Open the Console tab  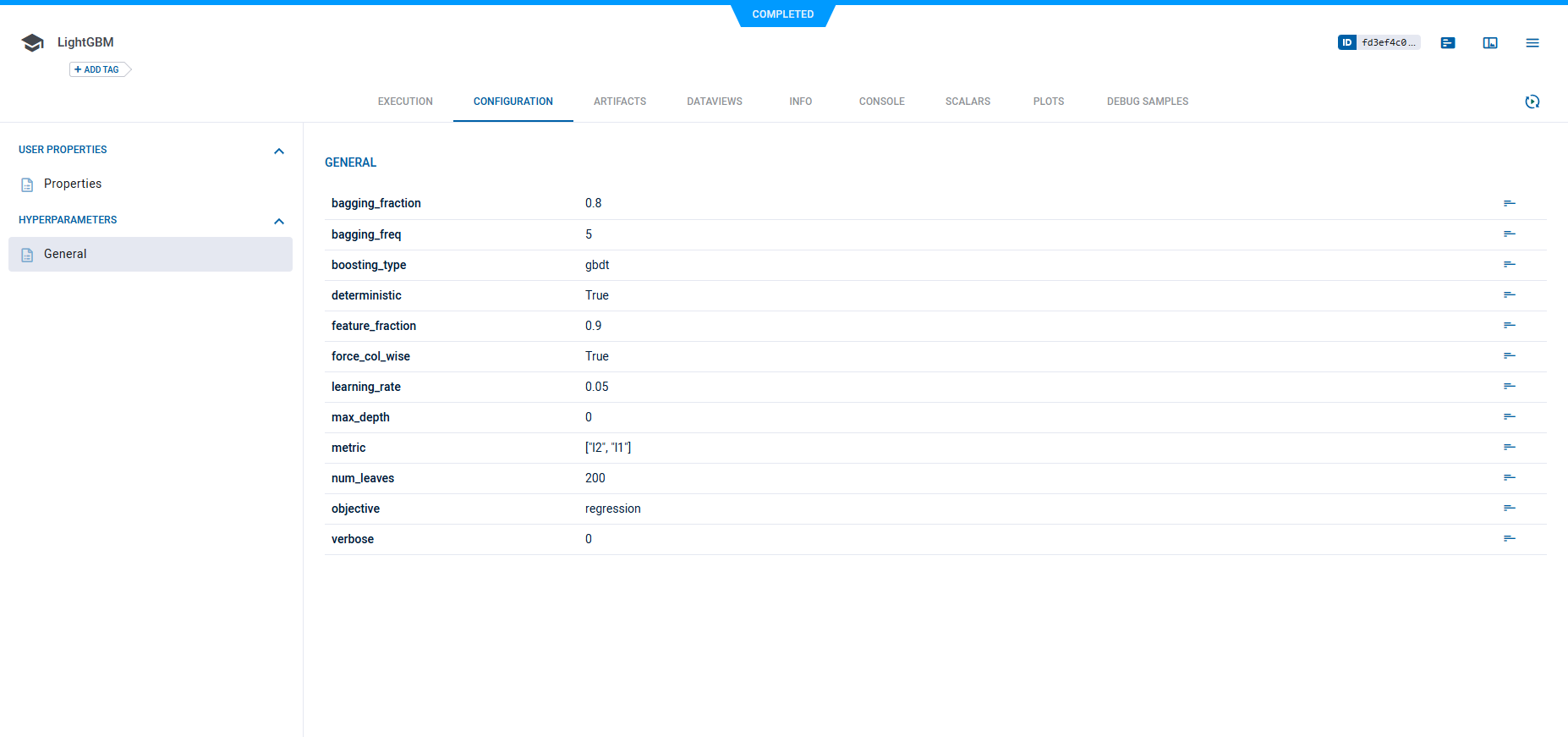point(881,102)
